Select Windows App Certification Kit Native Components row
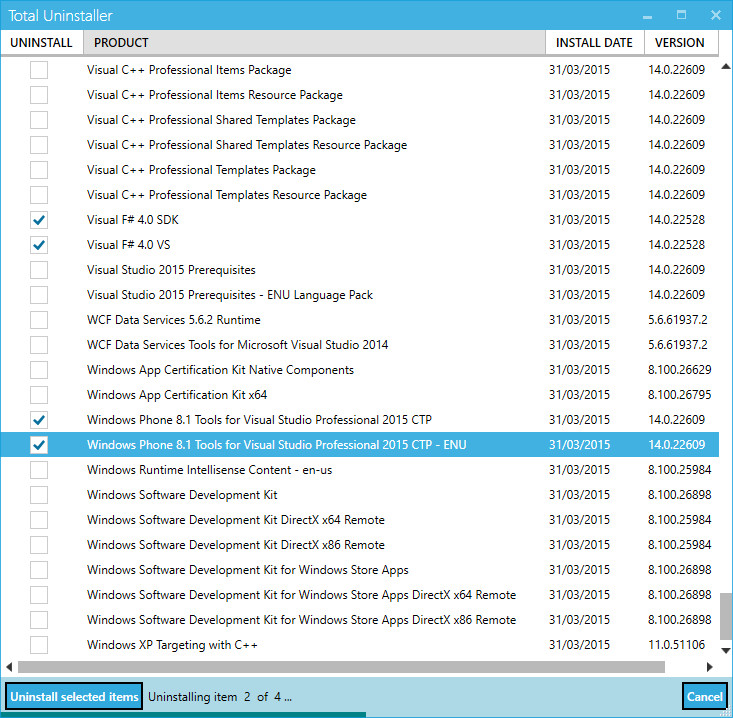Image resolution: width=733 pixels, height=718 pixels. (359, 370)
